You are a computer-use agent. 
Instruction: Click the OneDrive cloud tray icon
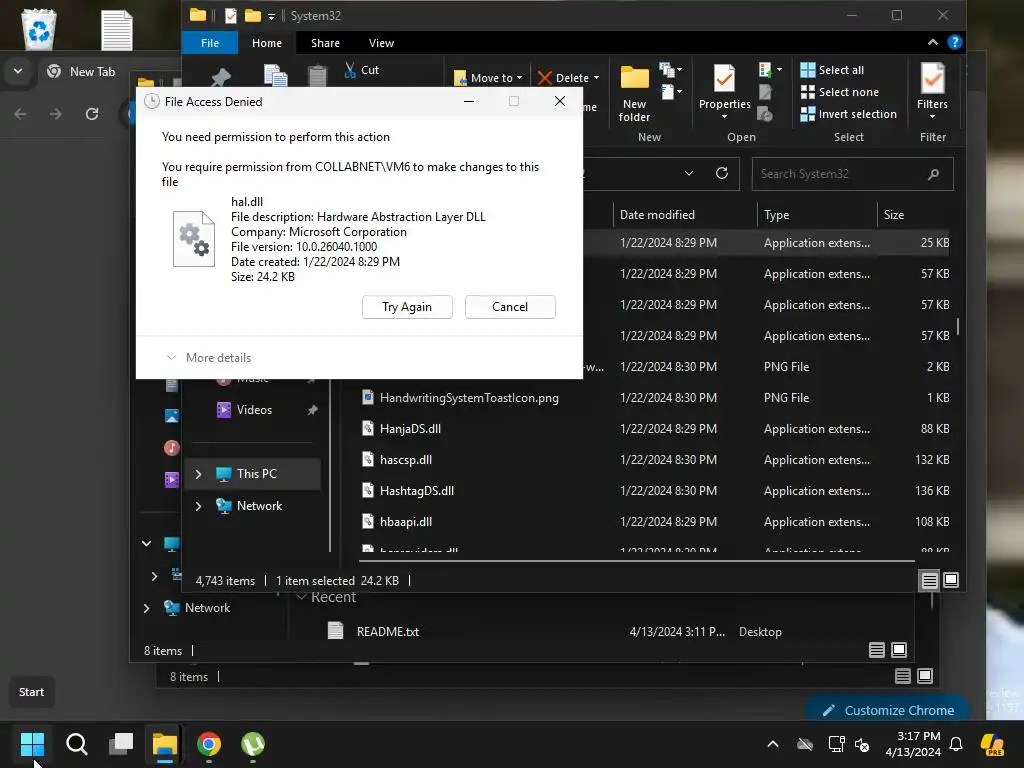coord(805,744)
